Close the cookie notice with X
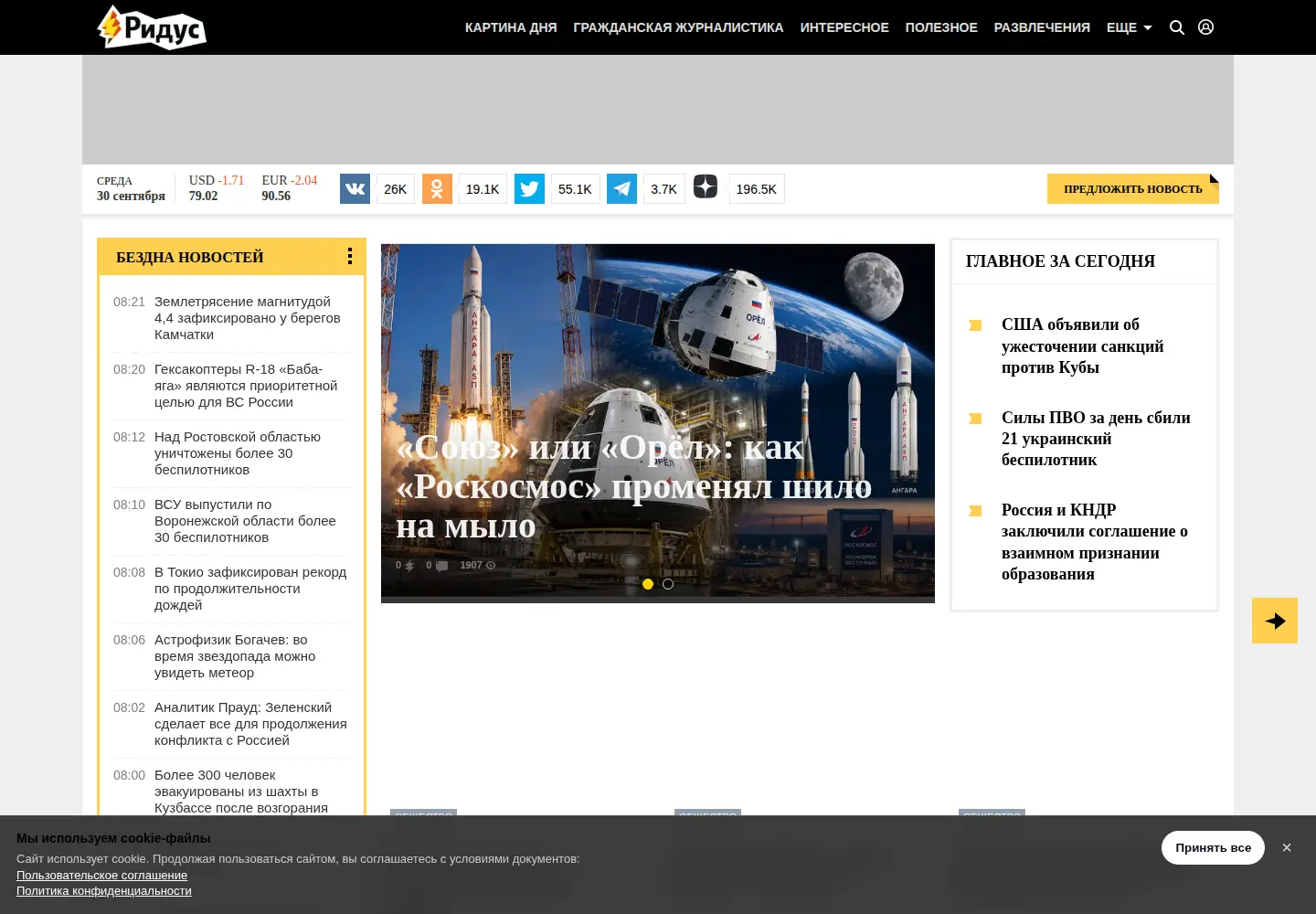The image size is (1316, 914). pos(1287,848)
